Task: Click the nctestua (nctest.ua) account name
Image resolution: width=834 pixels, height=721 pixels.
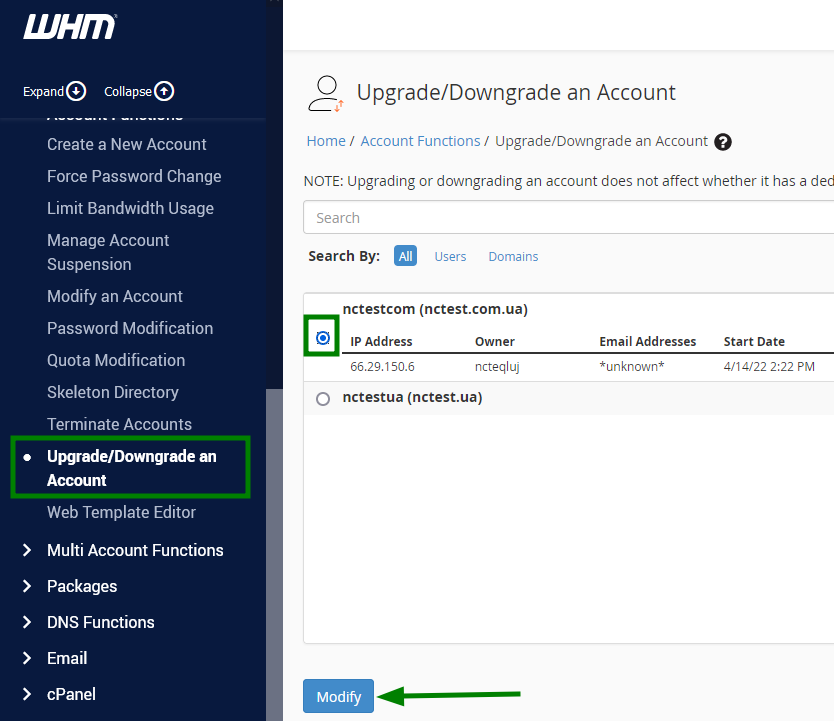Action: [412, 397]
